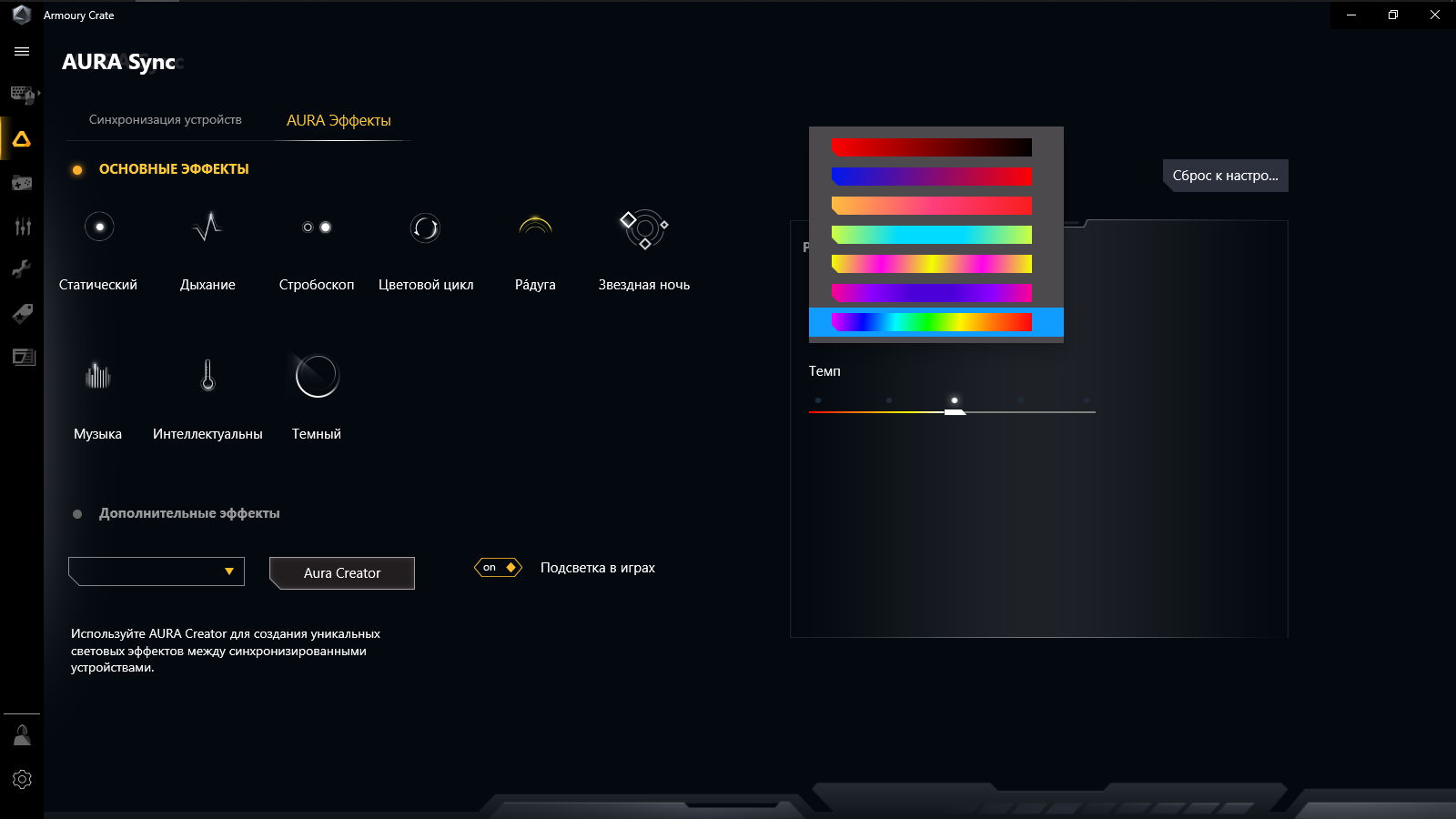Viewport: 1456px width, 819px height.
Task: Choose the Starry Night effect icon
Action: click(644, 229)
